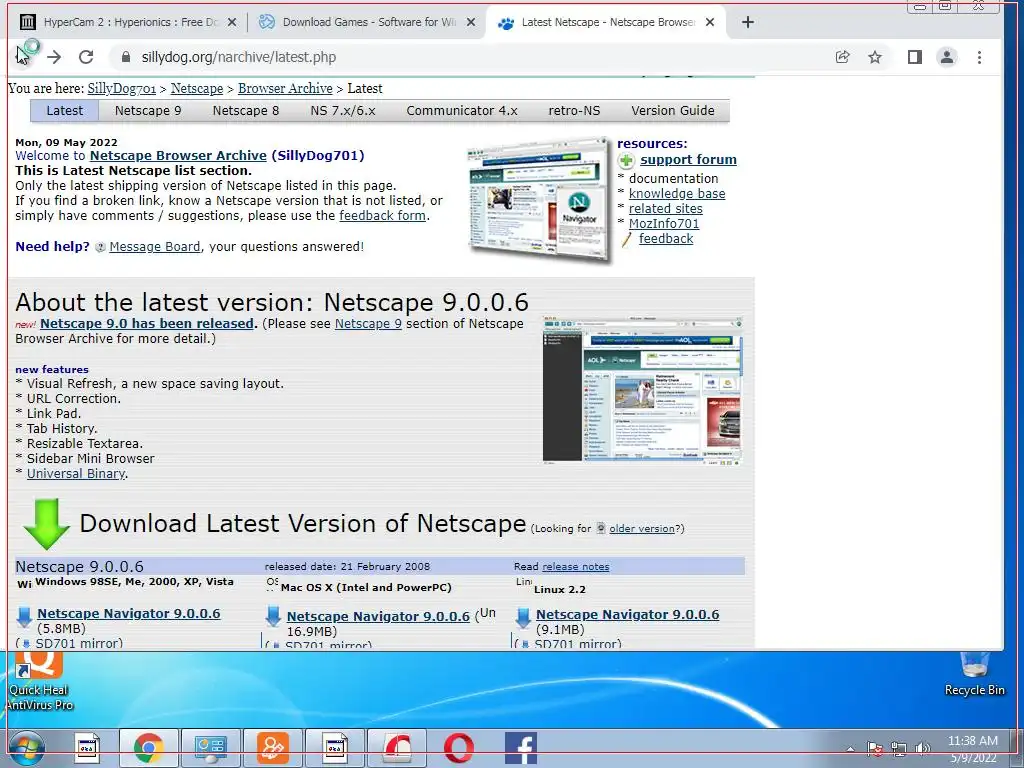Download Netscape Navigator 9.0.0.6 for Linux
1024x768 pixels.
[628, 615]
